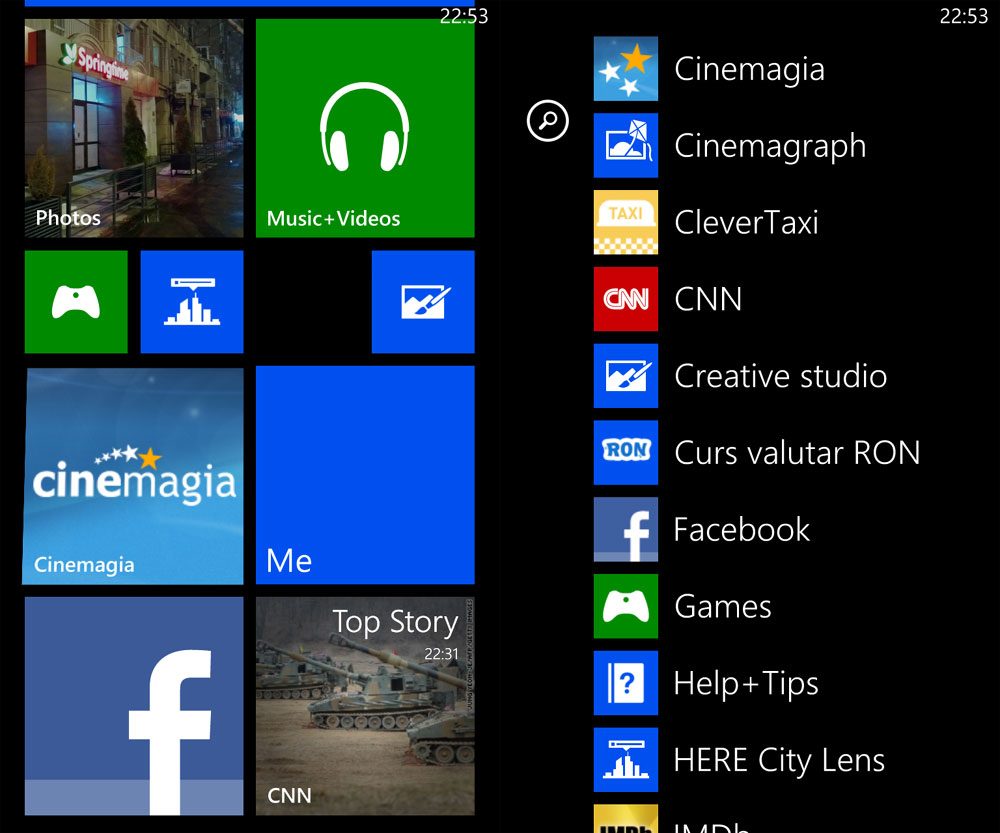Open the Music+Videos tile
Viewport: 1000px width, 833px height.
click(x=365, y=128)
